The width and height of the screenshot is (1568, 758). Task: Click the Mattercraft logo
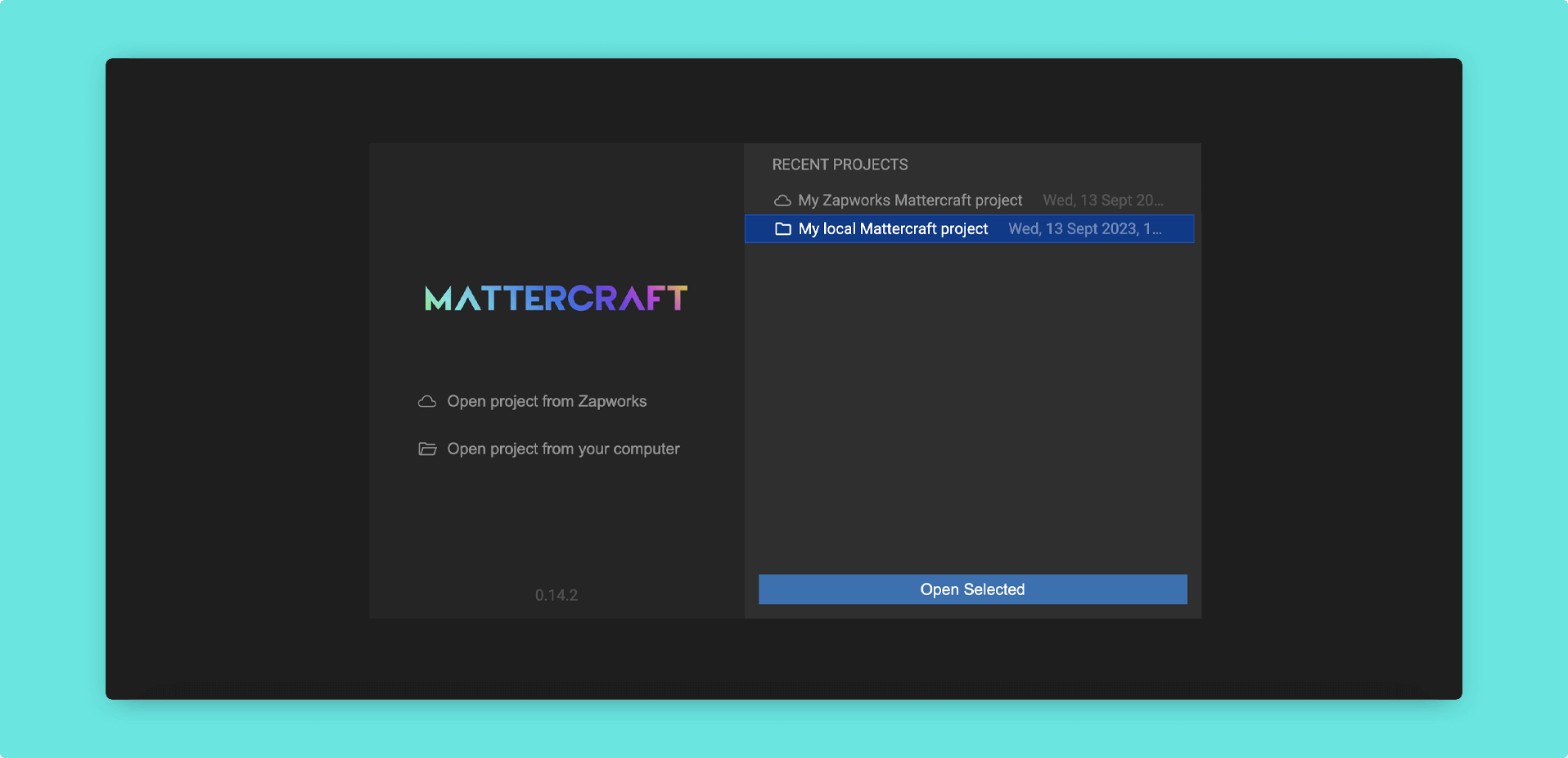point(556,298)
